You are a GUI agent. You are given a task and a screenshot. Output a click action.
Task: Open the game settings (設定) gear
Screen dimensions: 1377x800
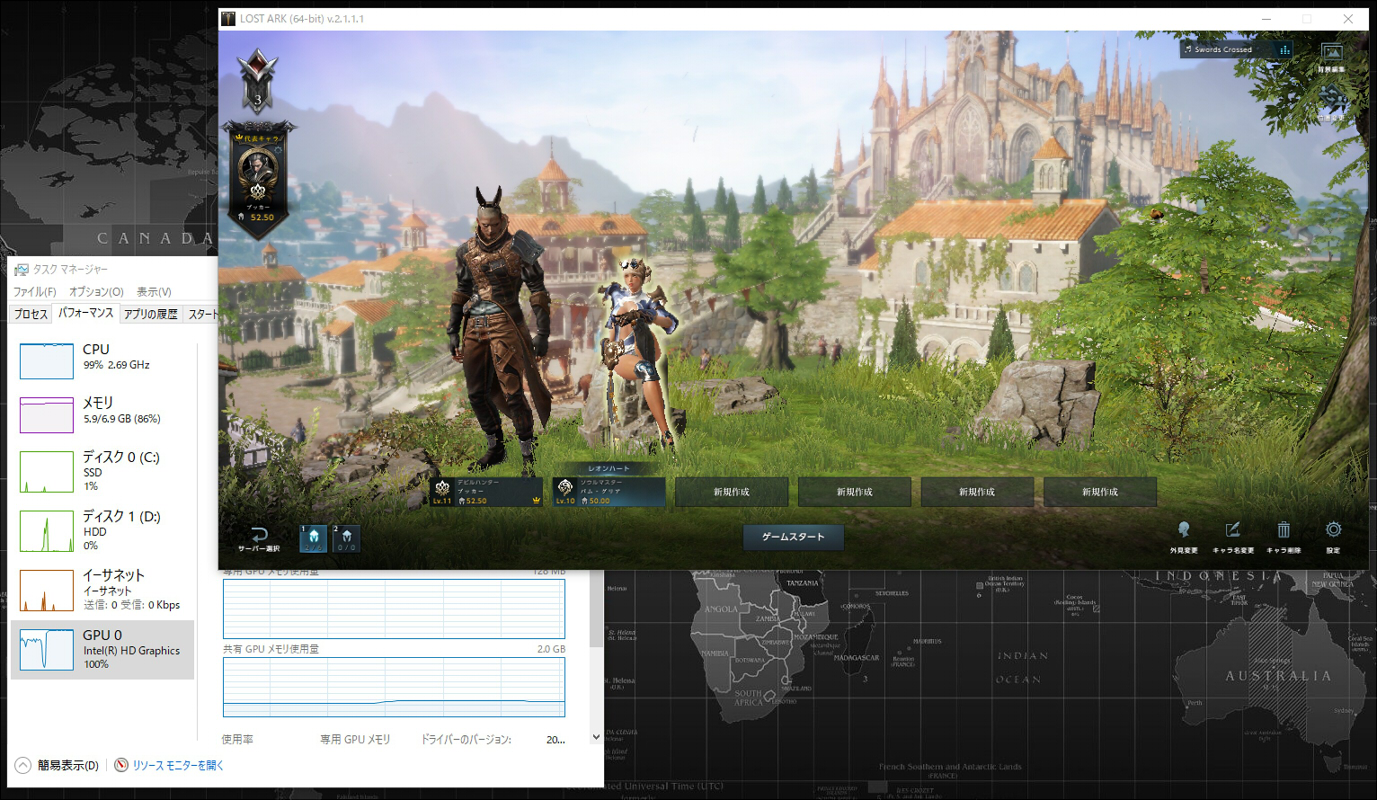coord(1333,530)
